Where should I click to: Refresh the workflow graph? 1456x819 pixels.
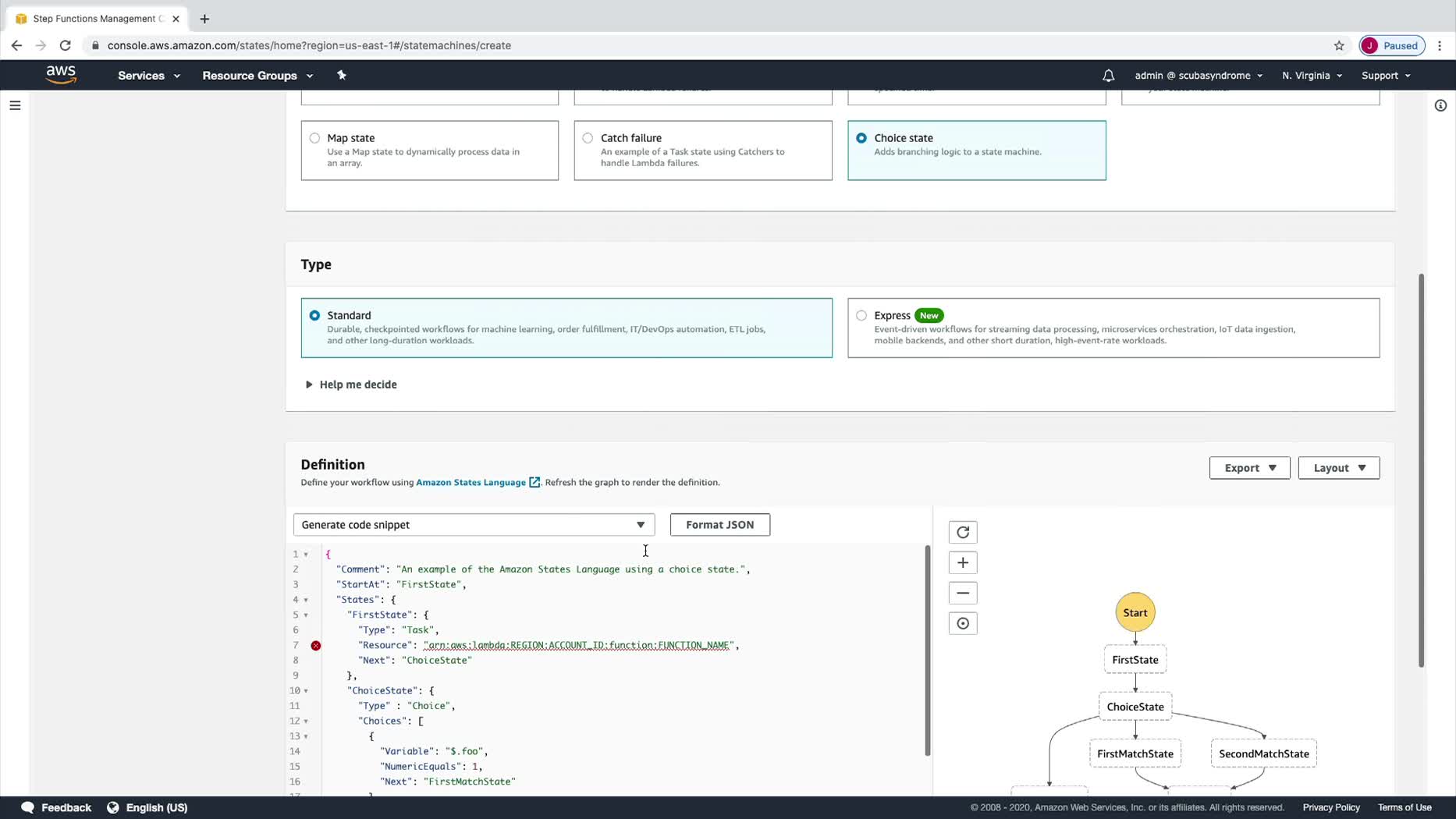(x=963, y=532)
